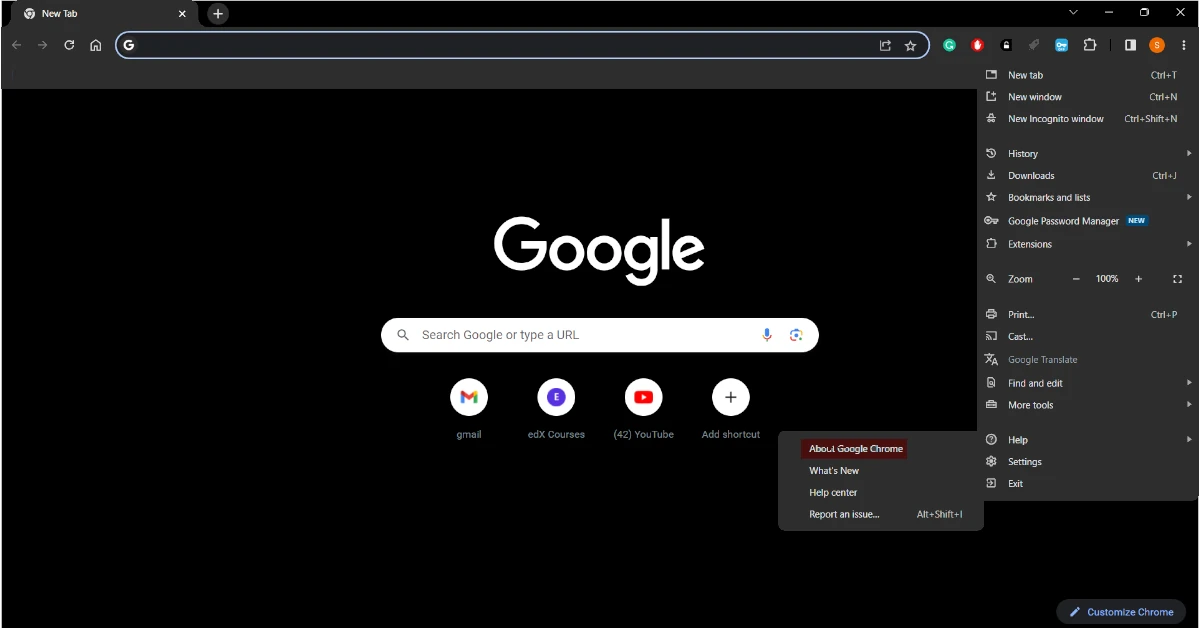Image resolution: width=1200 pixels, height=628 pixels.
Task: Open Settings from the menu
Action: (x=1088, y=462)
